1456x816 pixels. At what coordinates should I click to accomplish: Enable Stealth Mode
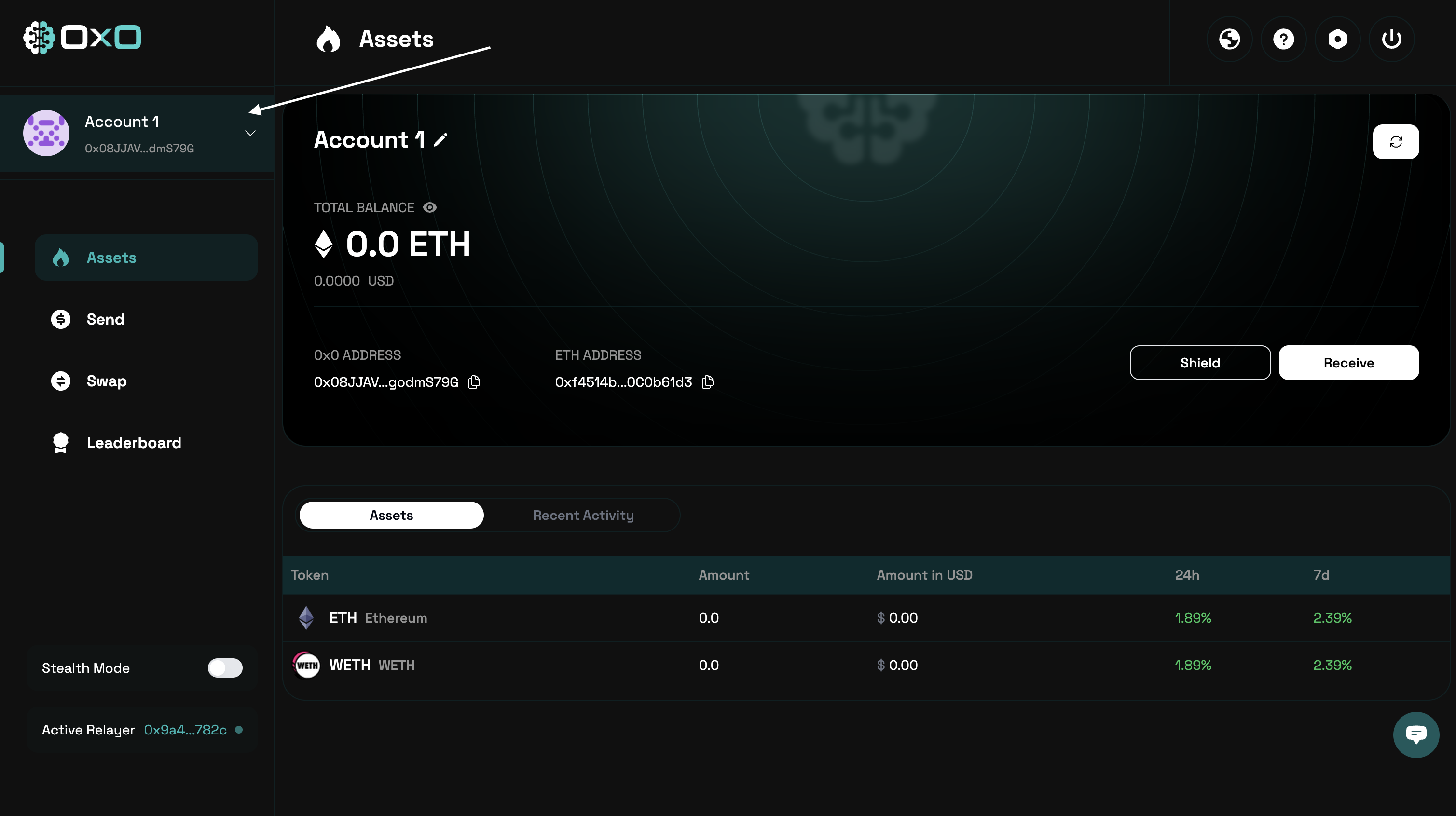[x=225, y=668]
